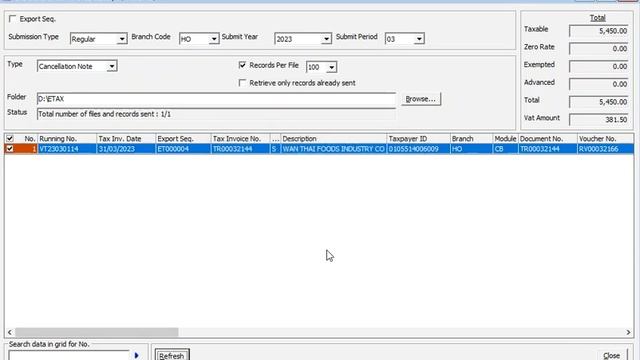Click the Document No. column header
The width and height of the screenshot is (640, 360).
548,139
